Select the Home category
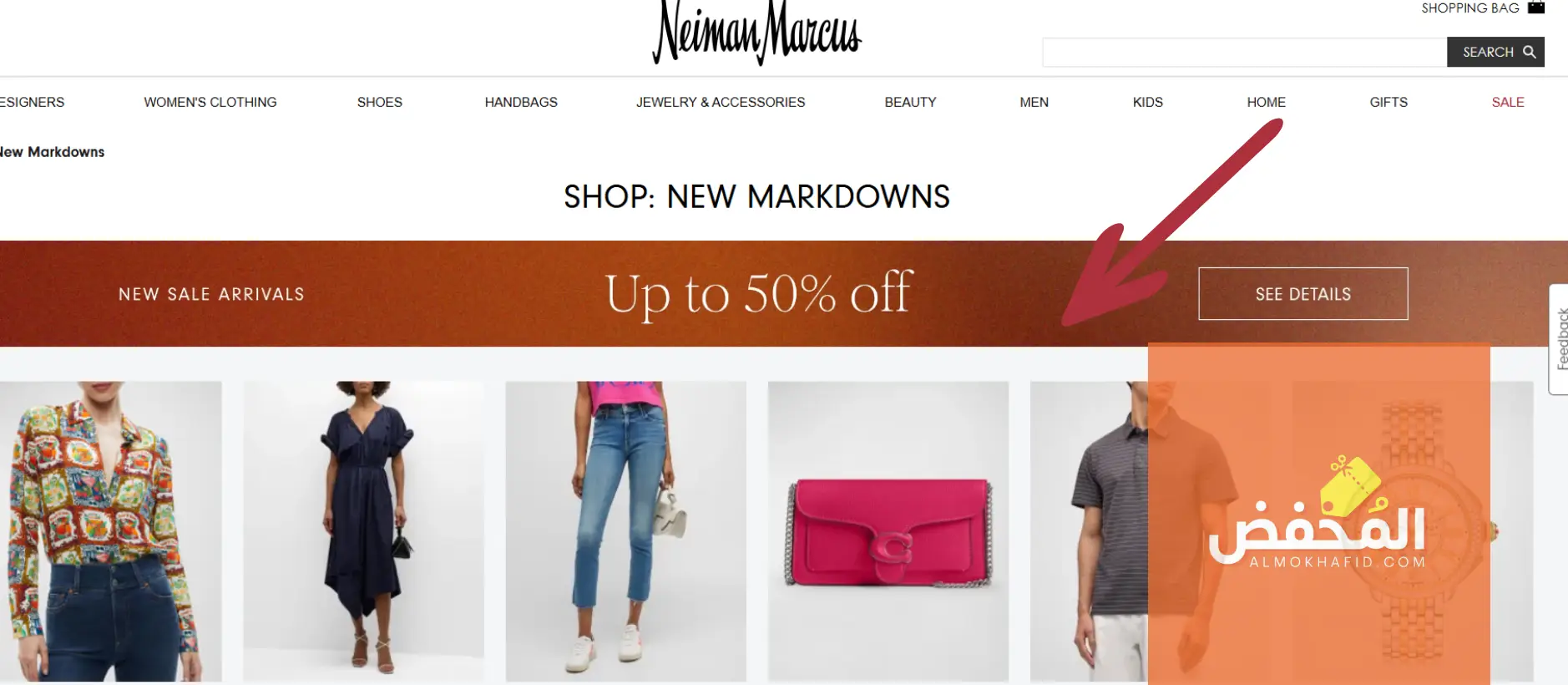Image resolution: width=1568 pixels, height=685 pixels. coord(1266,102)
